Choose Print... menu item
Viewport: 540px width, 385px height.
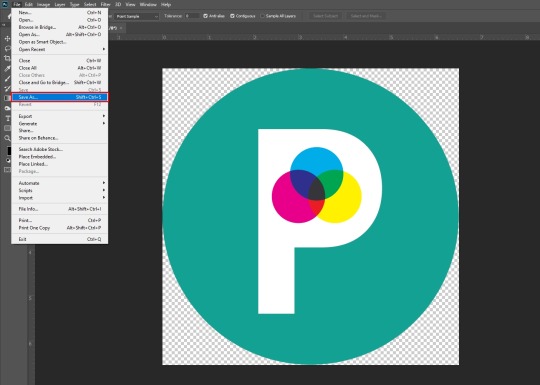60,220
